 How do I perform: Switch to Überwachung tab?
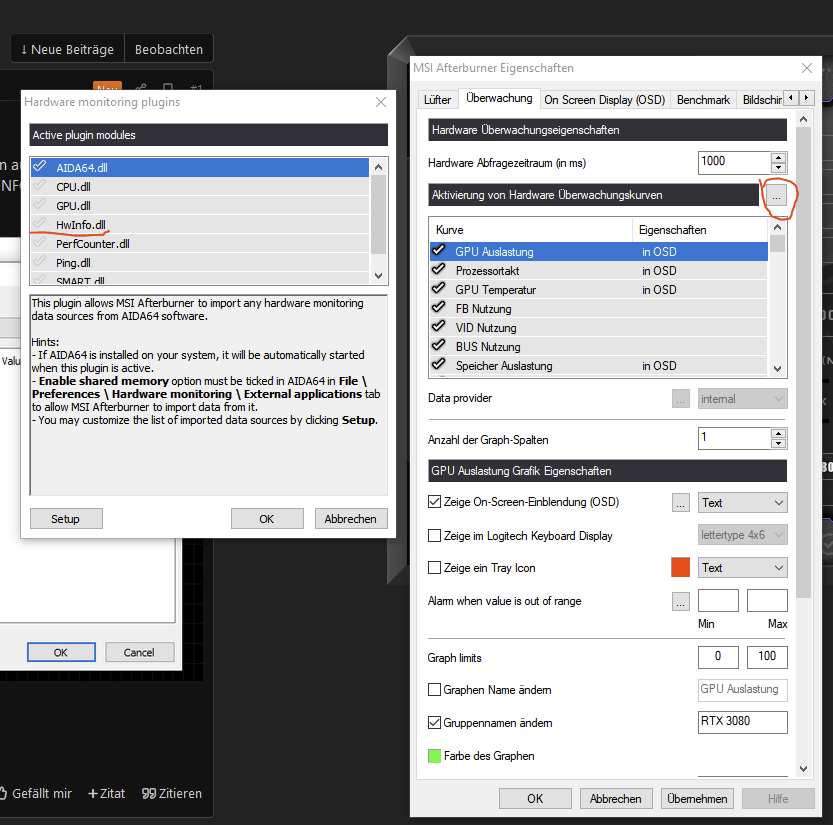click(x=499, y=98)
